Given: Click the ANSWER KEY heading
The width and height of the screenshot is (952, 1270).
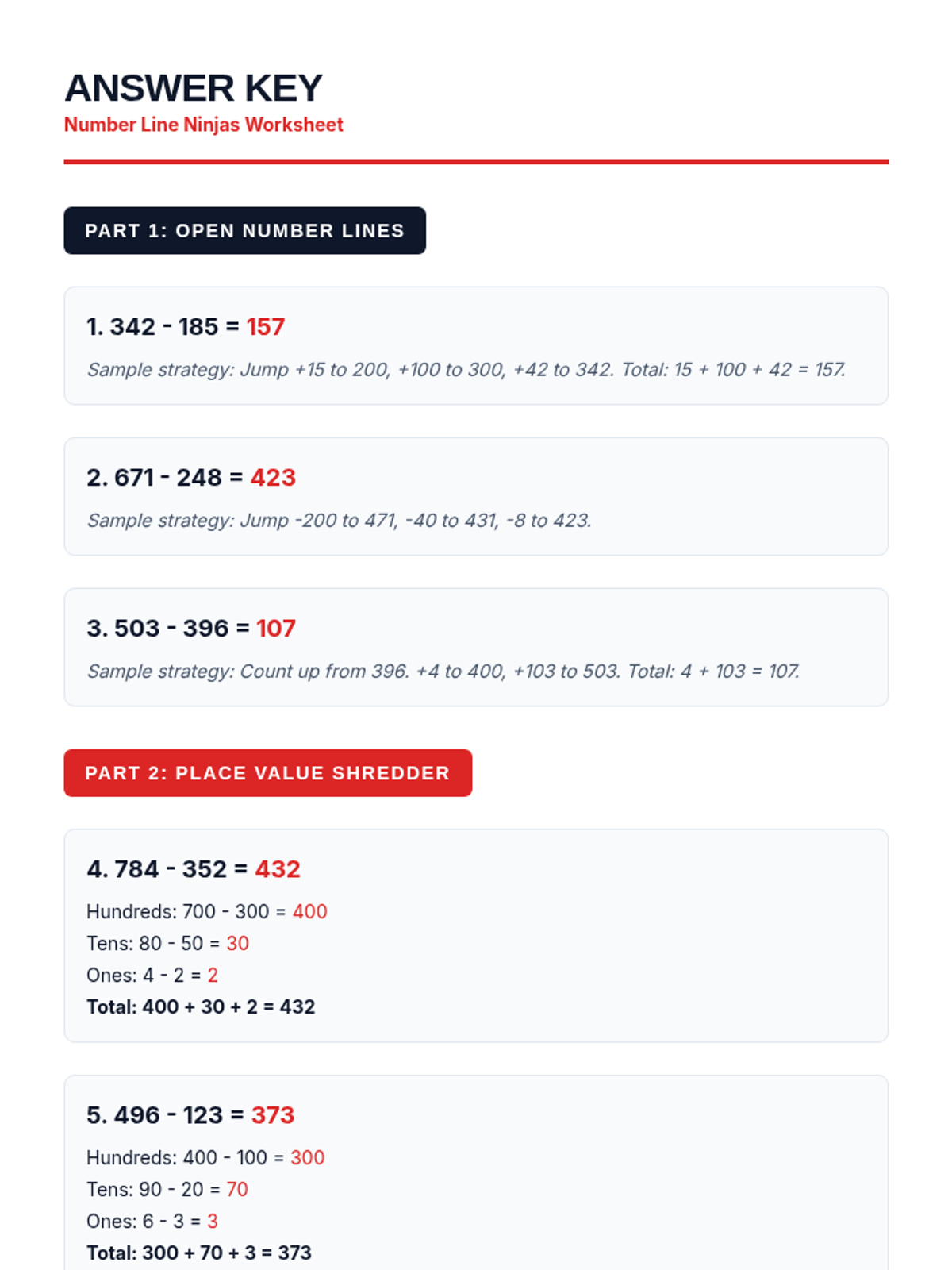Looking at the screenshot, I should click(194, 88).
